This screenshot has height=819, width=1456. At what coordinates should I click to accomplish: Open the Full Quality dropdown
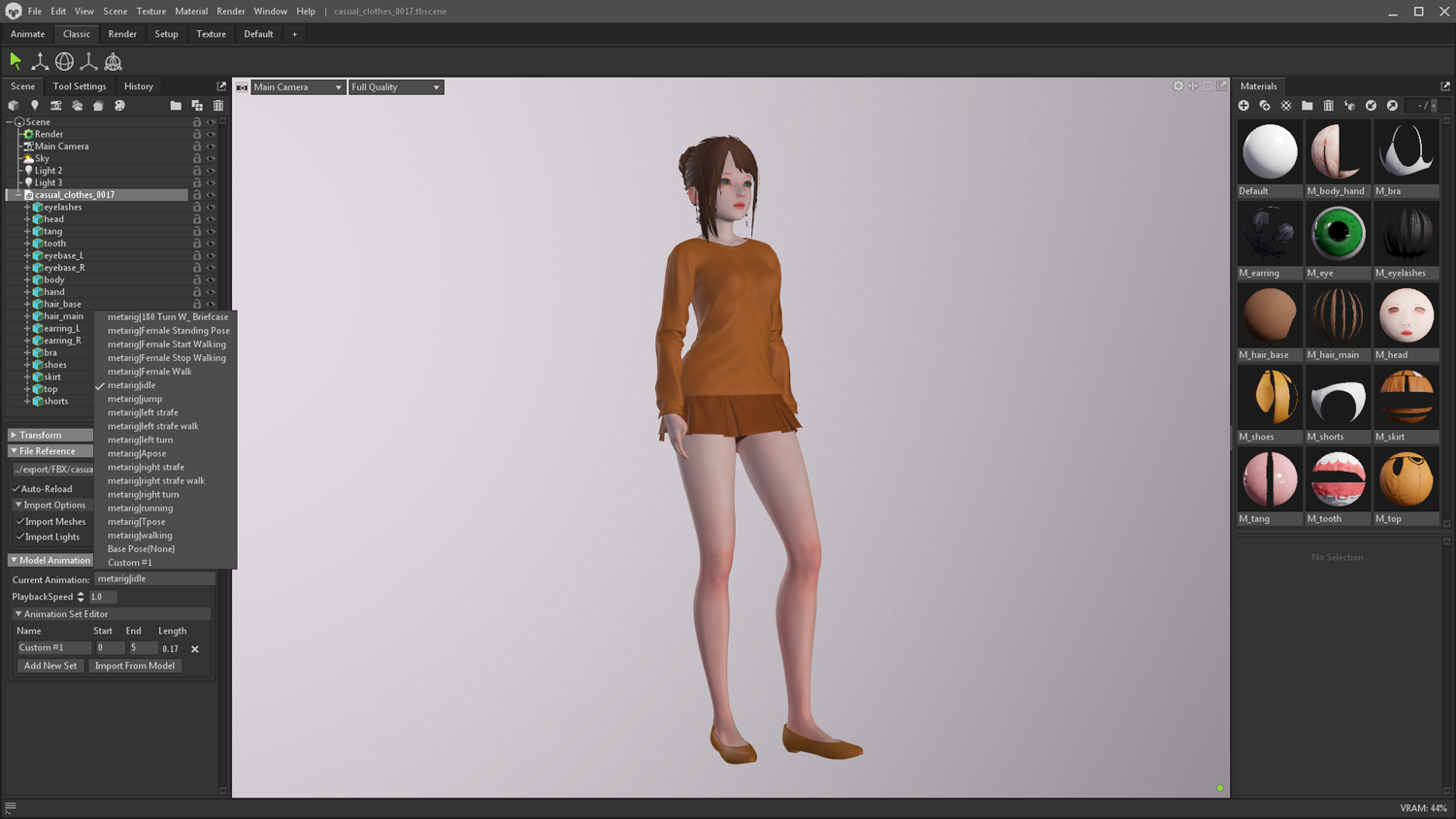pos(396,87)
